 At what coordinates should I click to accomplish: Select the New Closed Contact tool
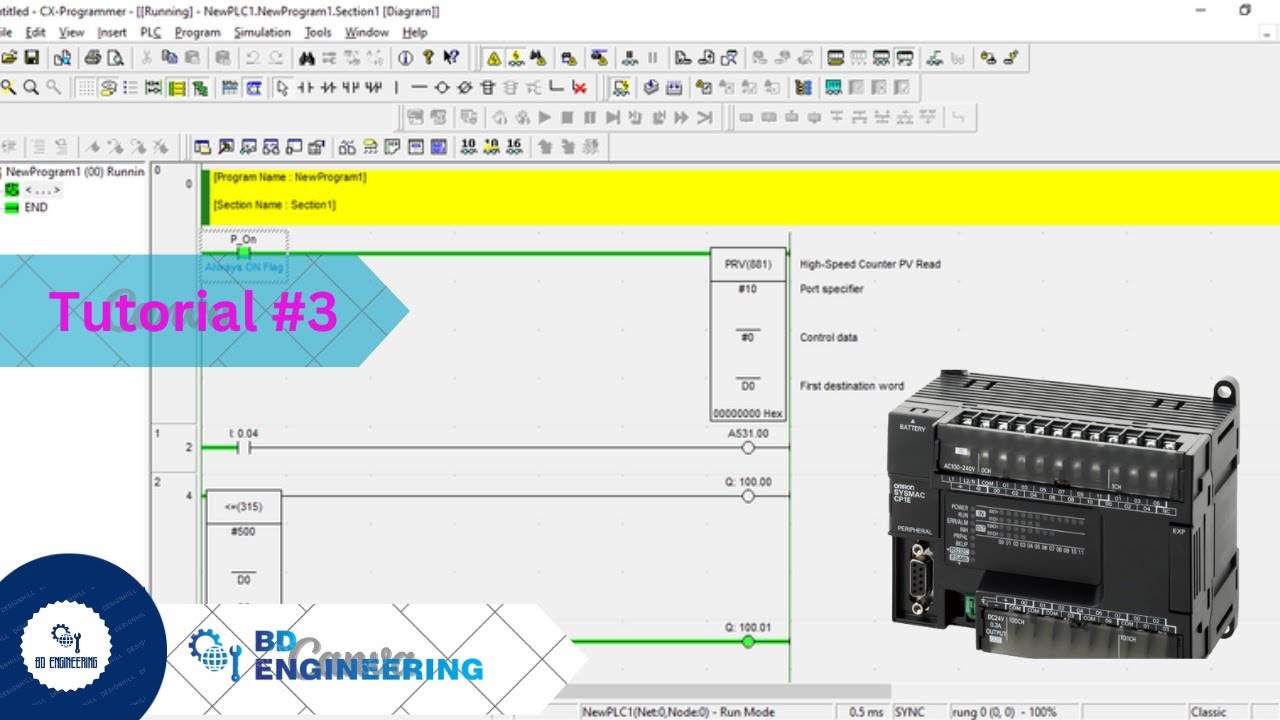pyautogui.click(x=328, y=88)
